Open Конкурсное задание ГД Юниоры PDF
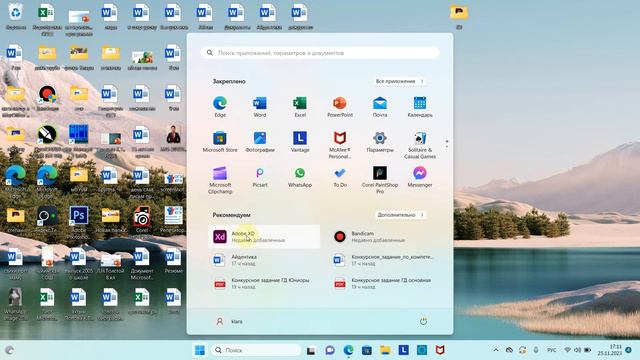Viewport: 640px width, 360px height. 264,283
